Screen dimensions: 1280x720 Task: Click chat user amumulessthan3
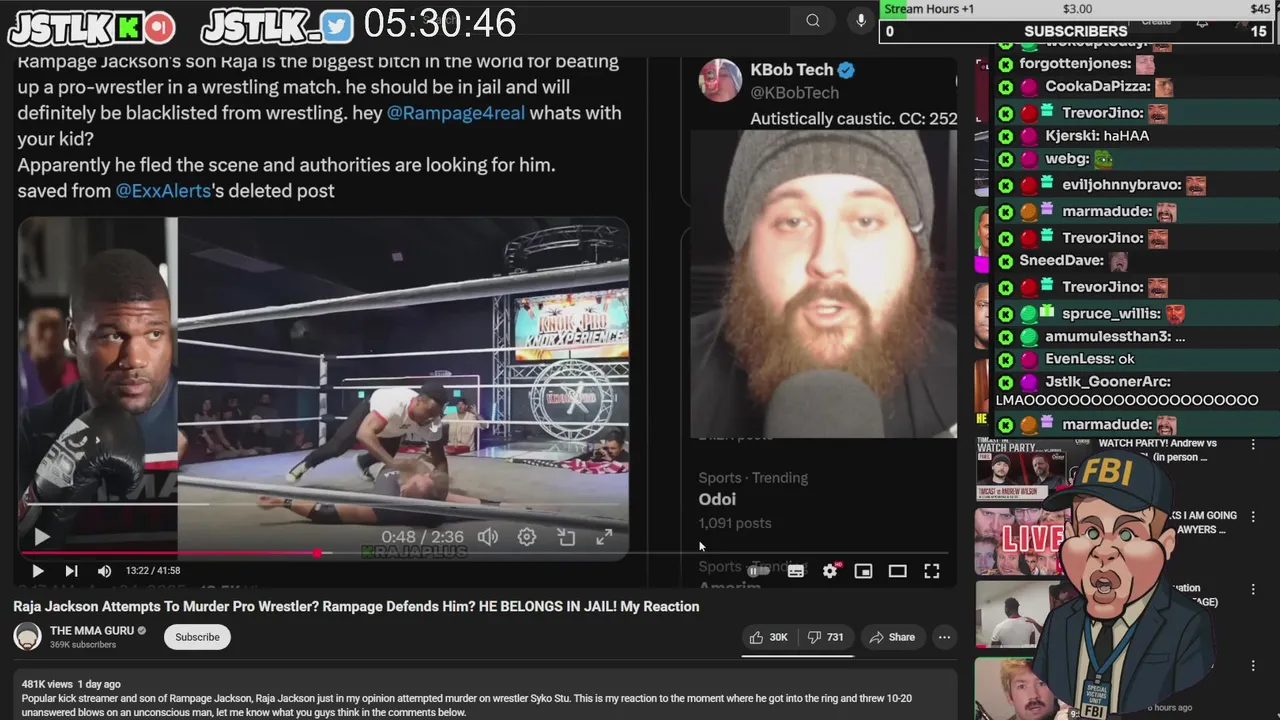[x=1107, y=337]
